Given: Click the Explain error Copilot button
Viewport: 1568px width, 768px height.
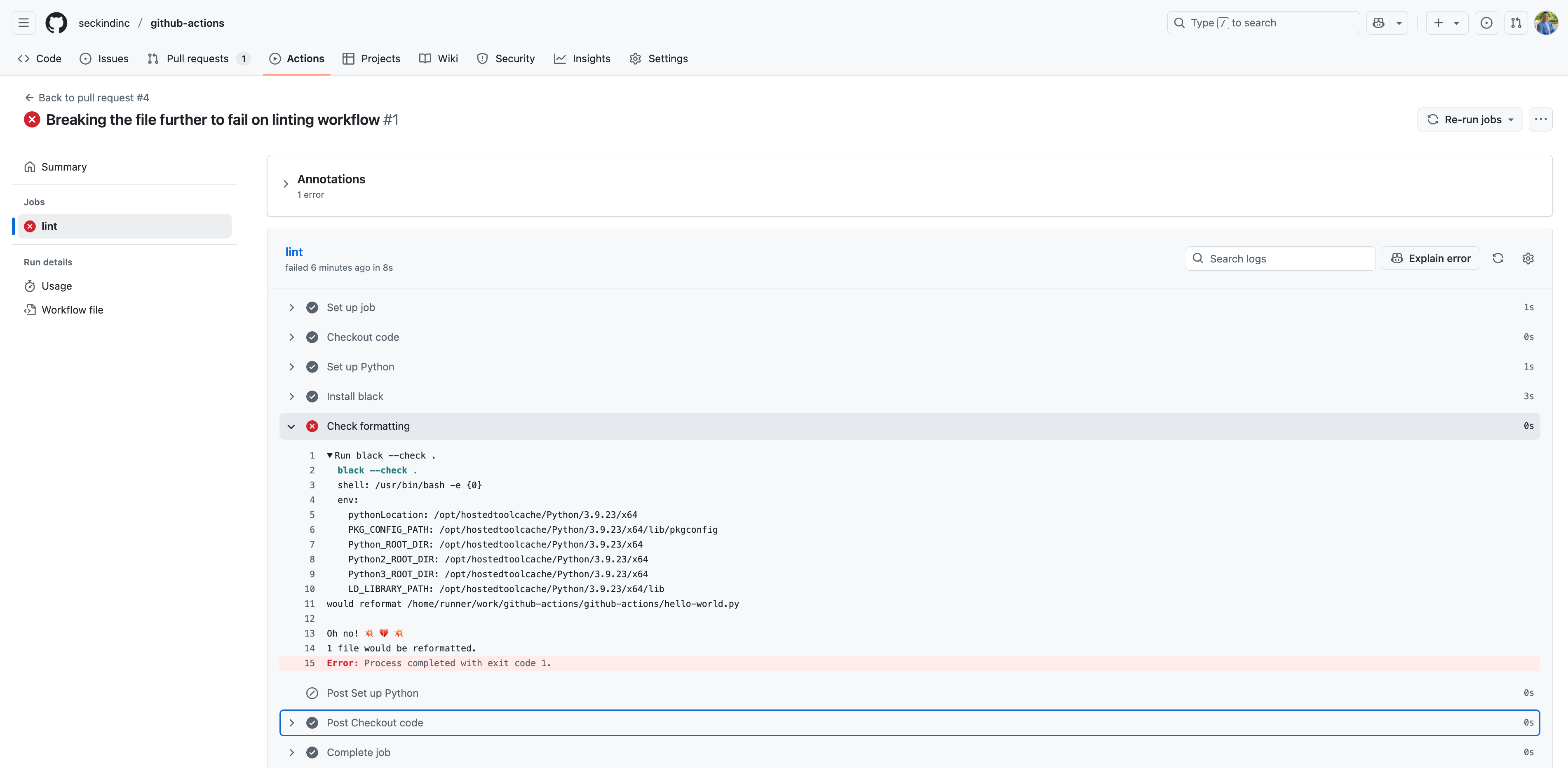Looking at the screenshot, I should click(1430, 258).
